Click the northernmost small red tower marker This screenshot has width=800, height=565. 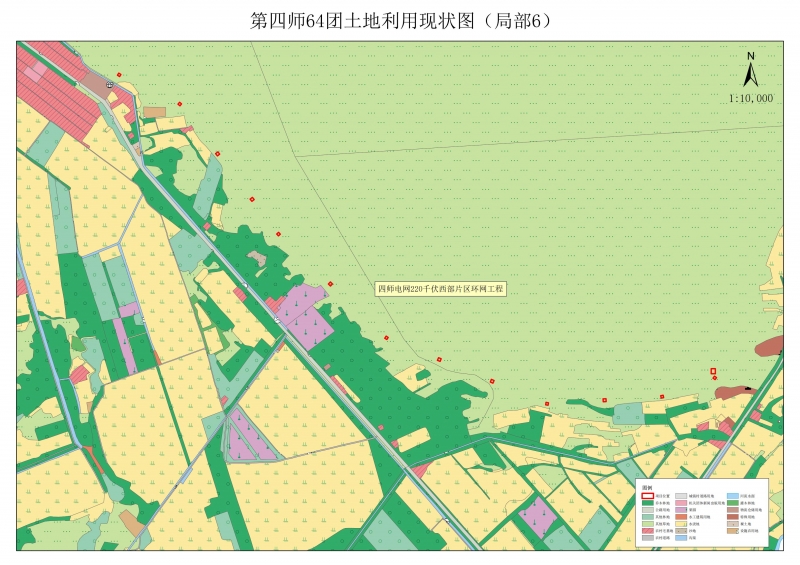tap(119, 75)
